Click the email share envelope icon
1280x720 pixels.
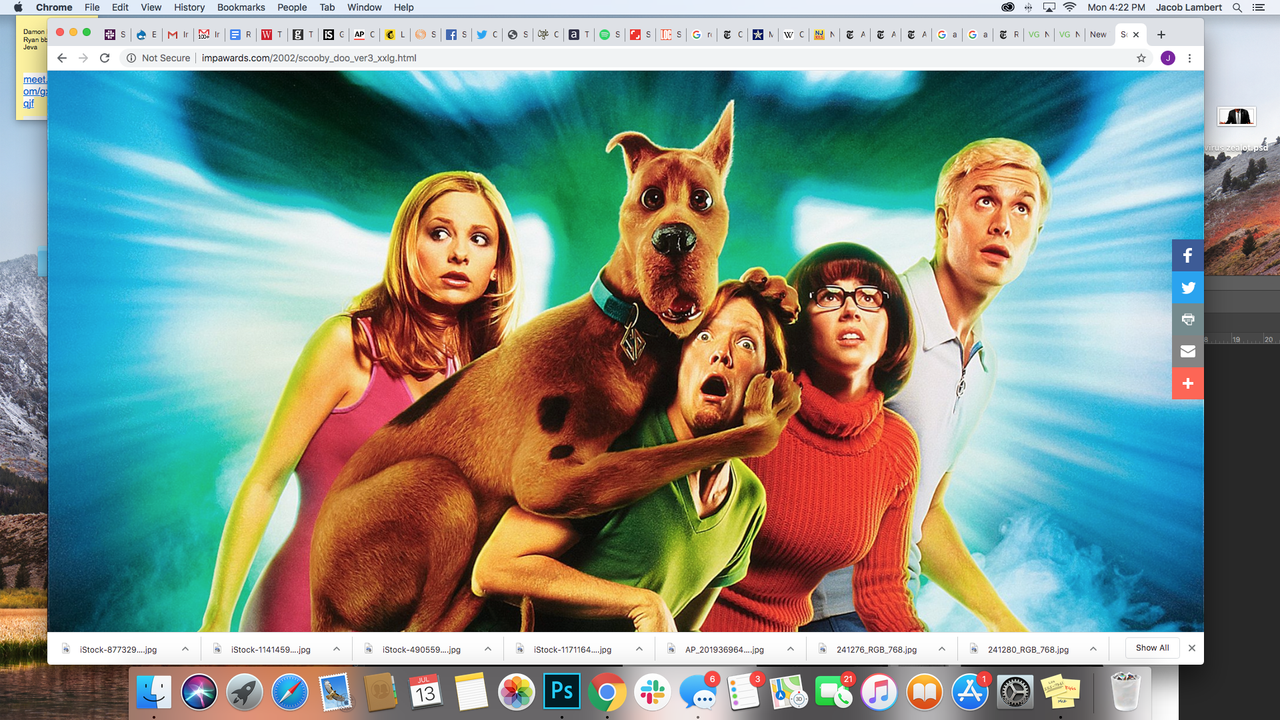pos(1188,352)
